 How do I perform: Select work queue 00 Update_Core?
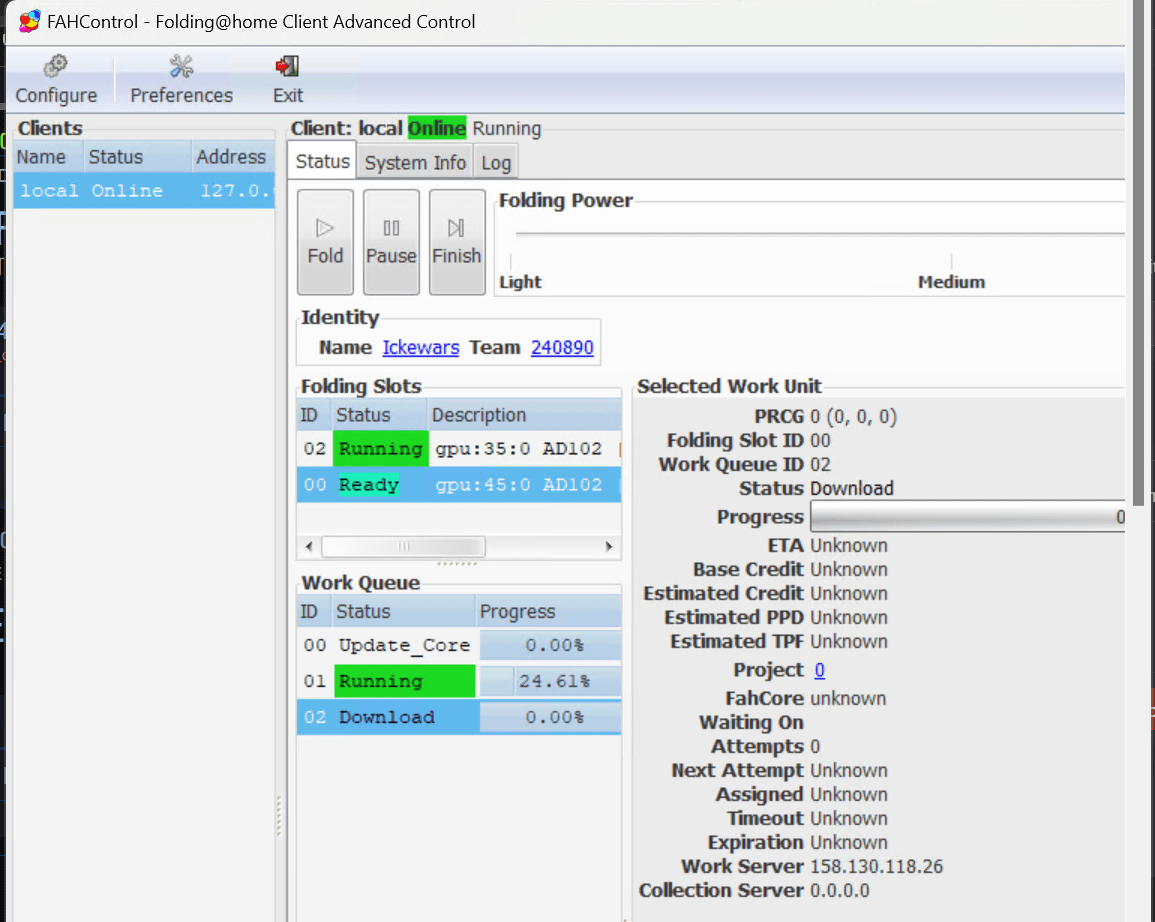(x=459, y=645)
